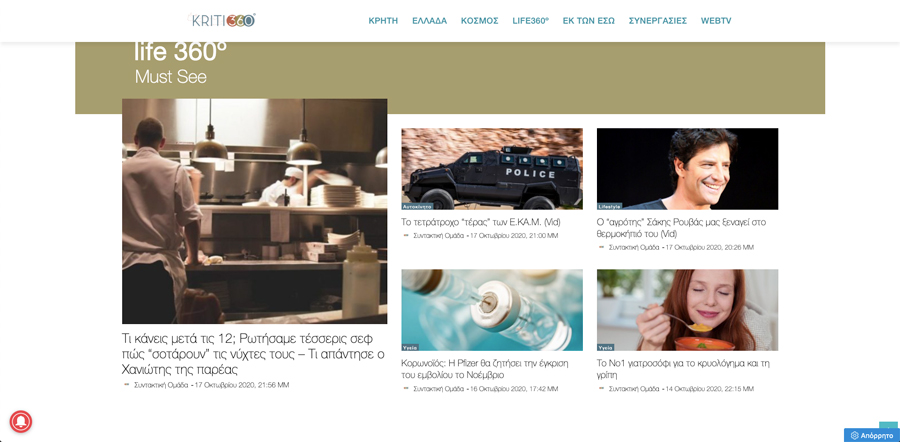Select ΣΥΝΕΡΓΑΣΙΕΣ in the top navigation
The height and width of the screenshot is (442, 900).
pos(658,21)
